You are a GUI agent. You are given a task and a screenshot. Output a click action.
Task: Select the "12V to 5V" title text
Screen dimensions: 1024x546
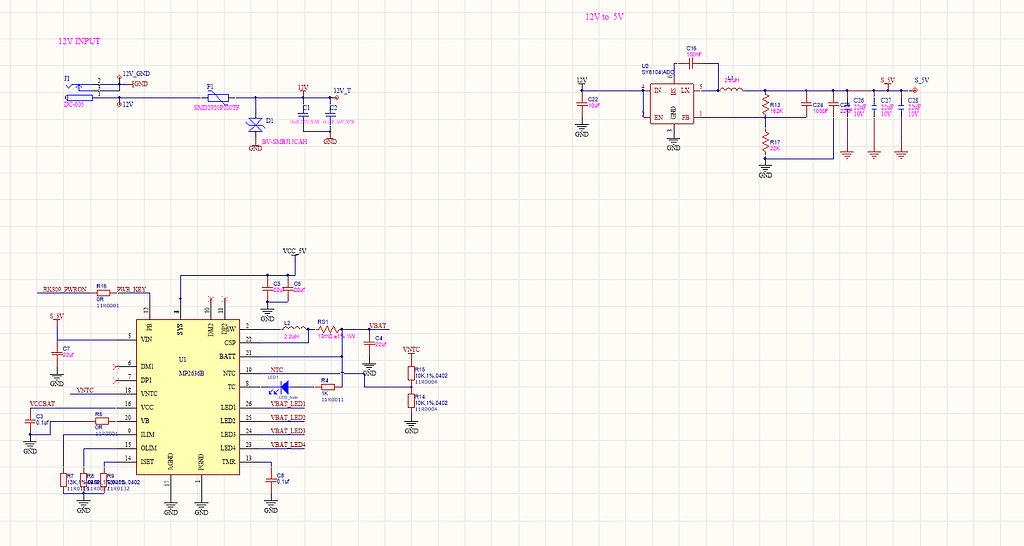click(x=606, y=17)
